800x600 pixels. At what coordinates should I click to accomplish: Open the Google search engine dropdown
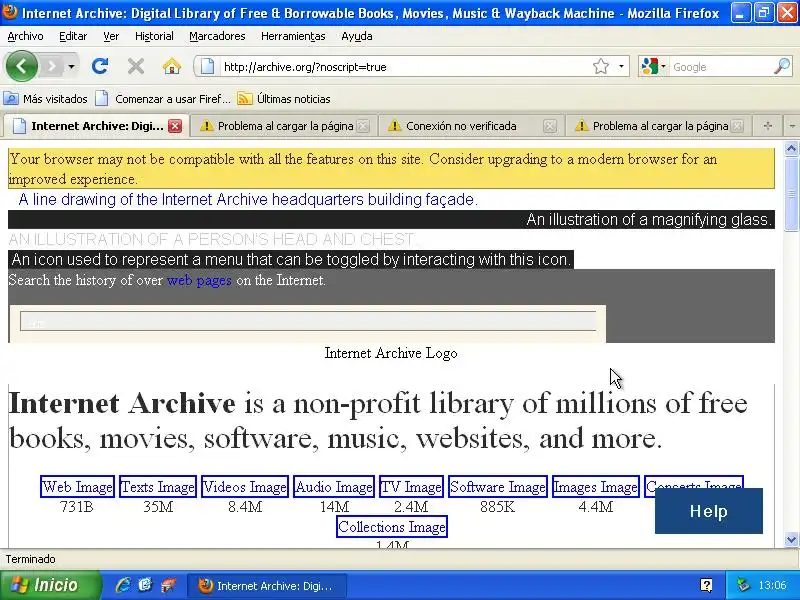663,66
